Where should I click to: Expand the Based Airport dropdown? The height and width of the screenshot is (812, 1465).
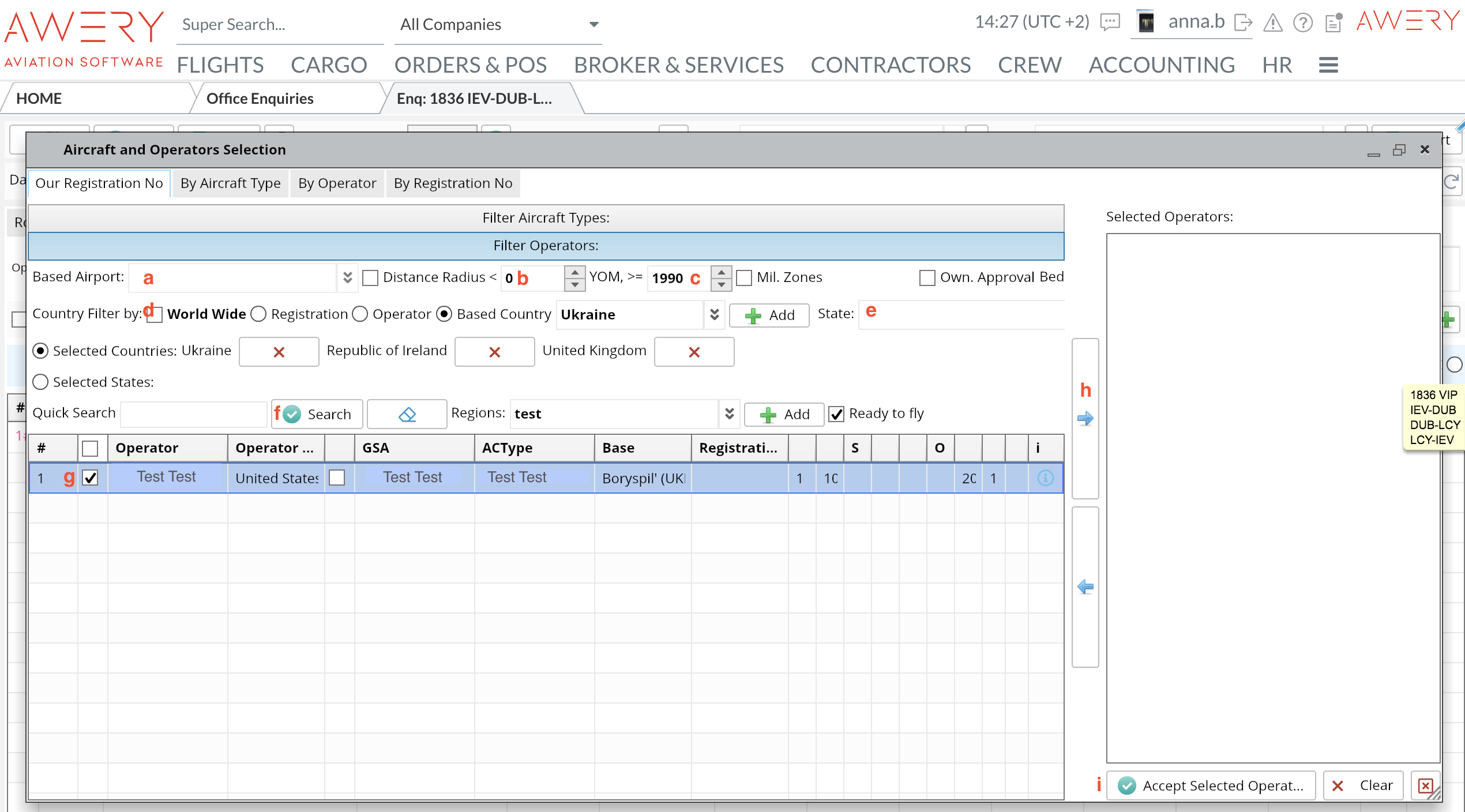tap(347, 277)
